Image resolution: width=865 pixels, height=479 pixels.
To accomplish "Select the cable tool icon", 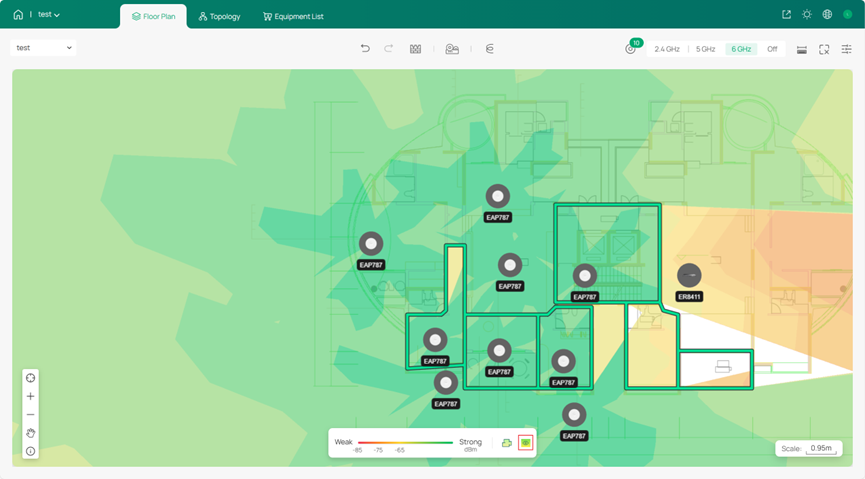I will pos(489,49).
